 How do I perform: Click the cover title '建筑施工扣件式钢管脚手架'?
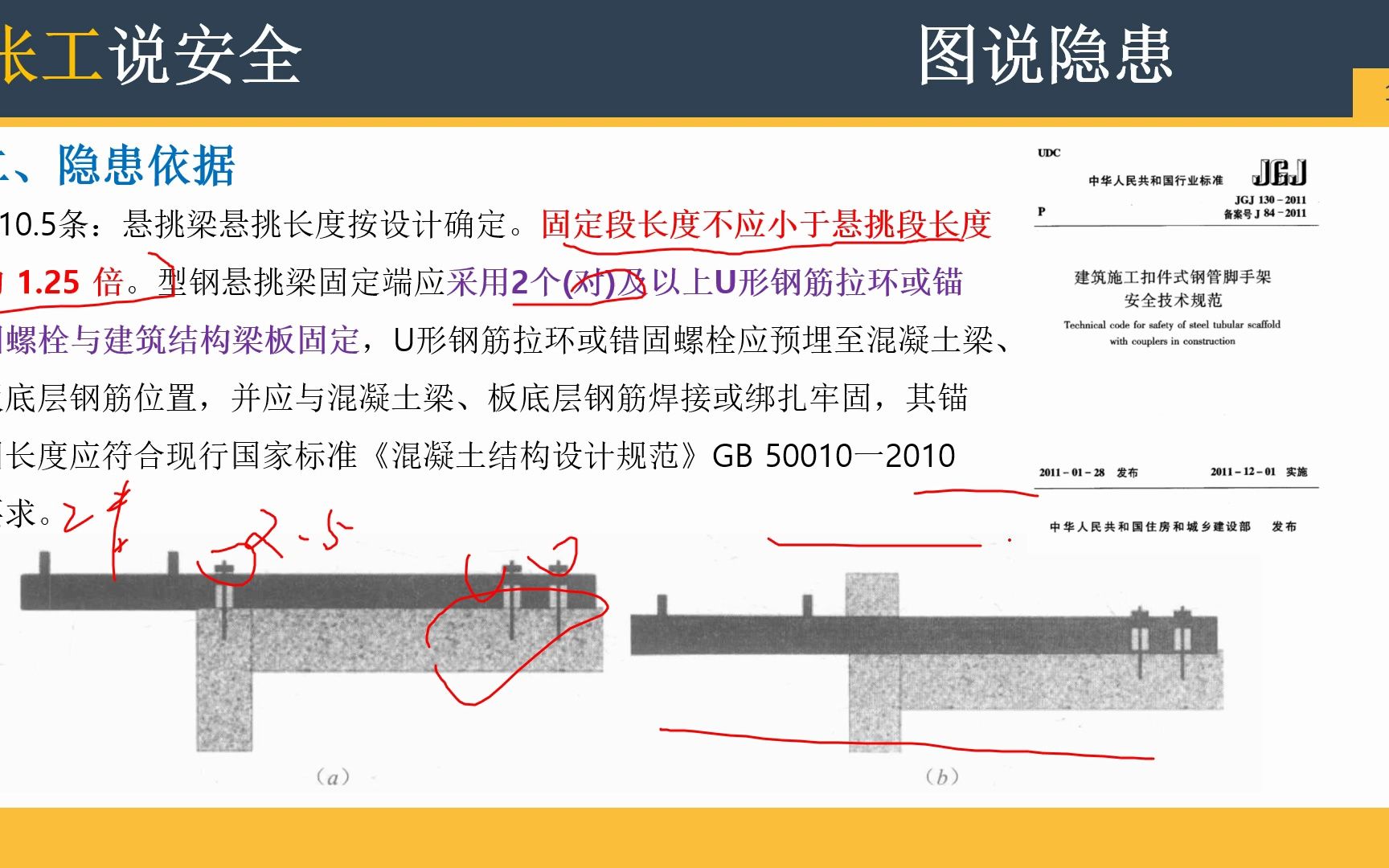1173,277
